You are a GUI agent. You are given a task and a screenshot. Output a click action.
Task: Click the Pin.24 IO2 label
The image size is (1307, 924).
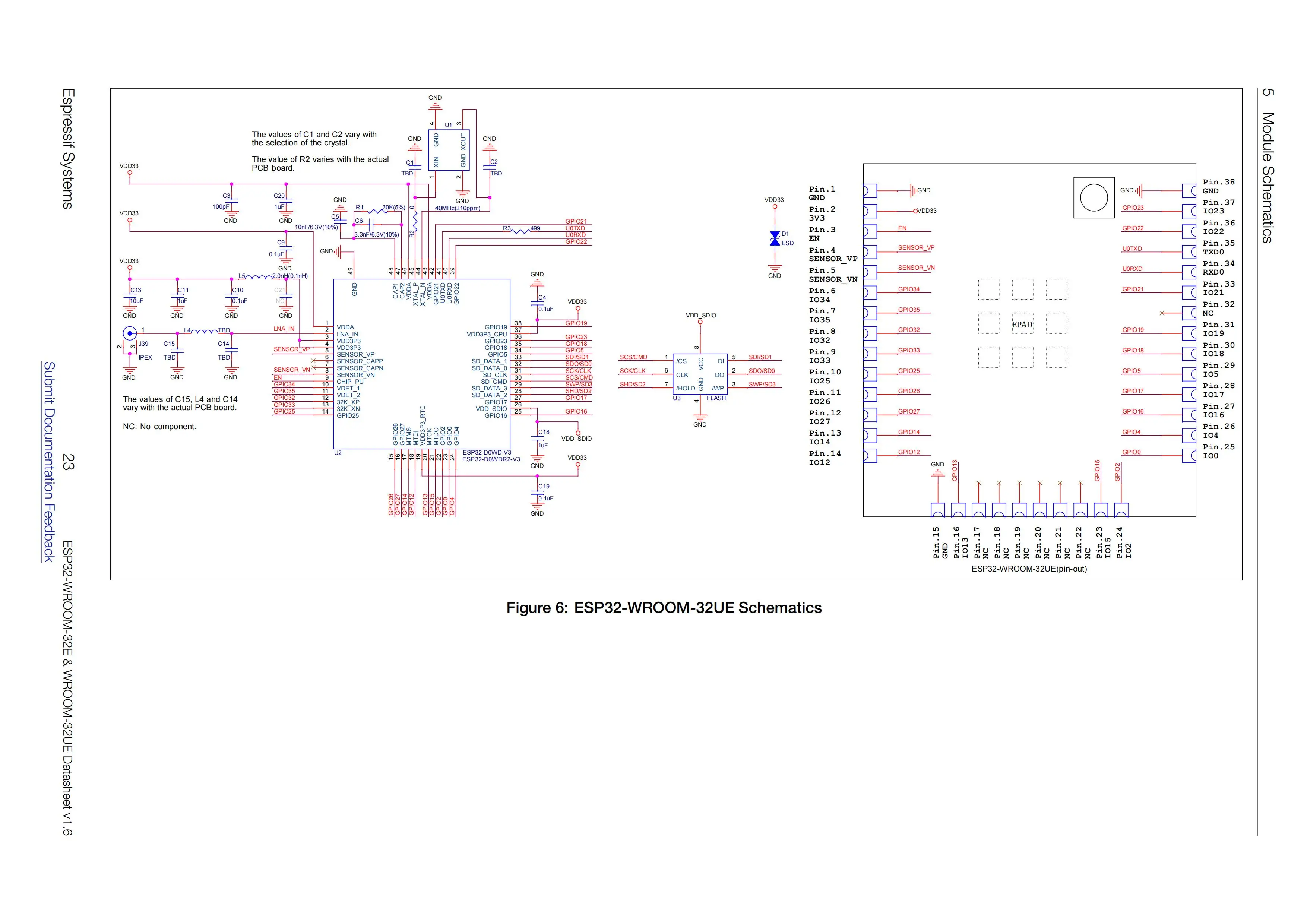[1124, 542]
